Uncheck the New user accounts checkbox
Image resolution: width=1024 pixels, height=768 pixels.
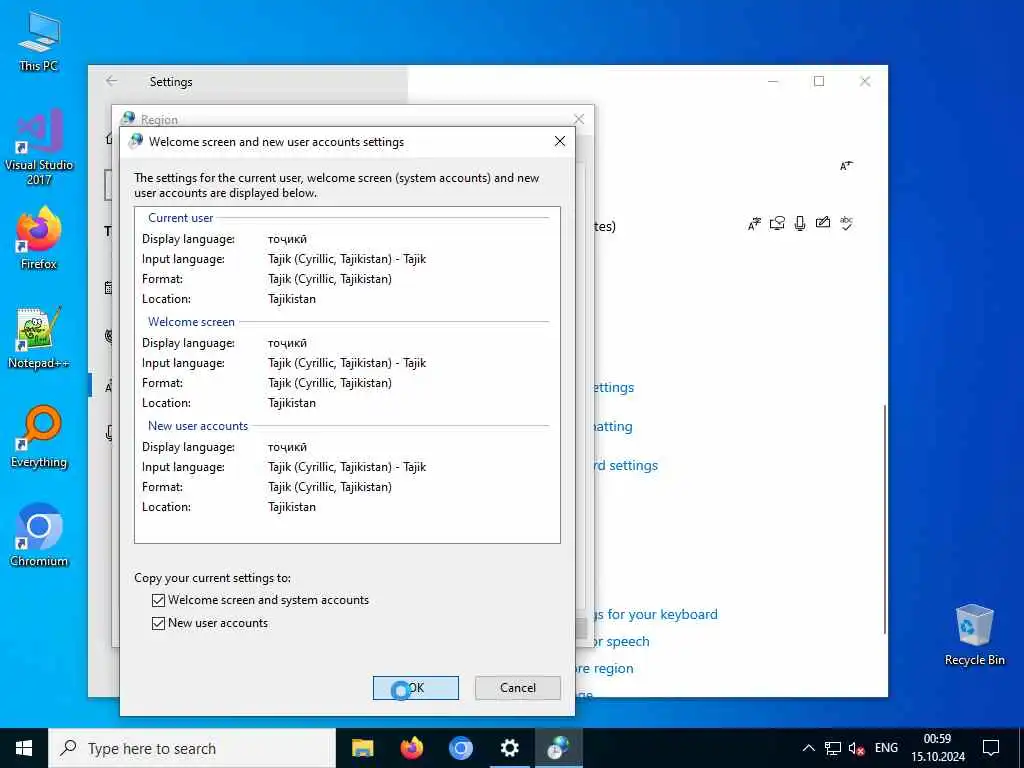coord(158,623)
